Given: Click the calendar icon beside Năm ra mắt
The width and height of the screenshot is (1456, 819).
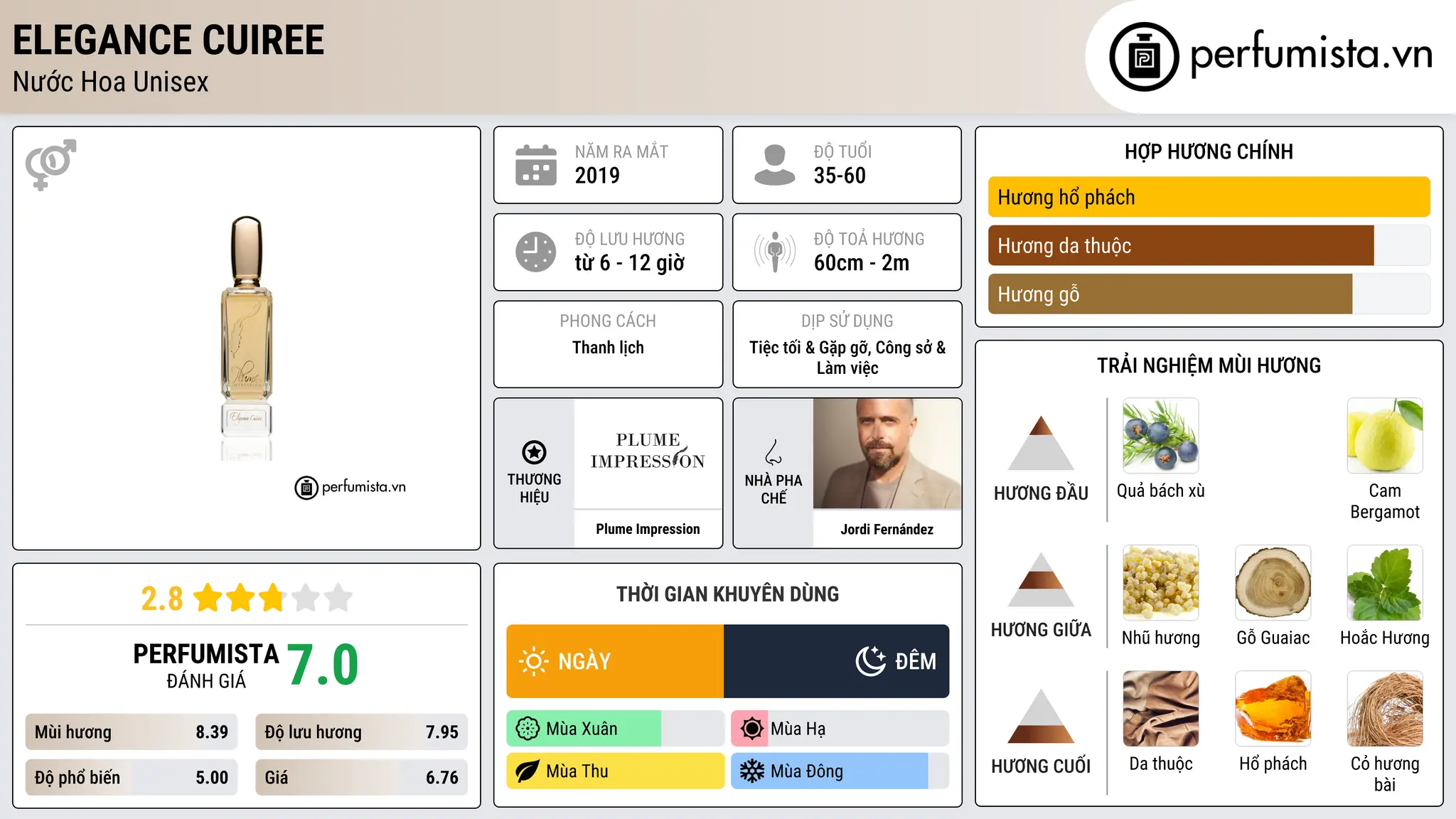Looking at the screenshot, I should coord(536,165).
